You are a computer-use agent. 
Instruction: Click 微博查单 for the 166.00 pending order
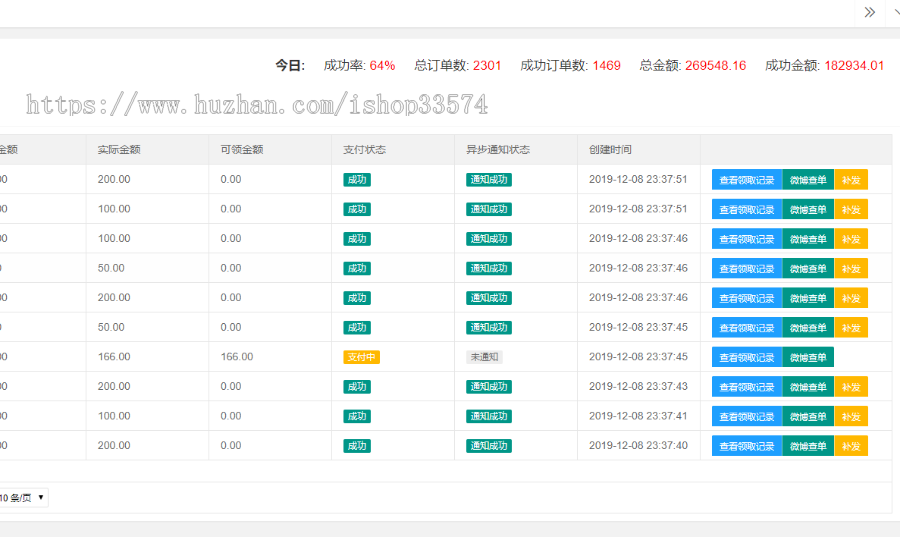pyautogui.click(x=808, y=357)
